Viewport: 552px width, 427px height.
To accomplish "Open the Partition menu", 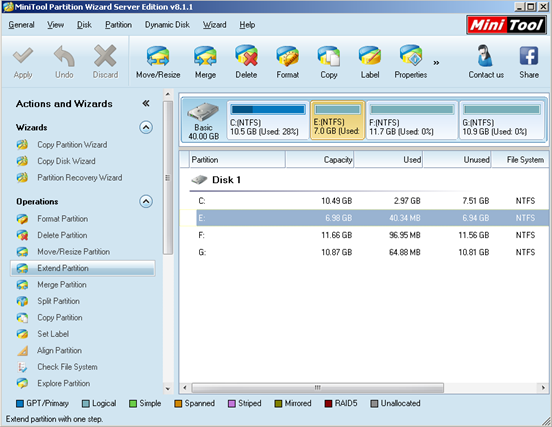I will click(x=118, y=25).
